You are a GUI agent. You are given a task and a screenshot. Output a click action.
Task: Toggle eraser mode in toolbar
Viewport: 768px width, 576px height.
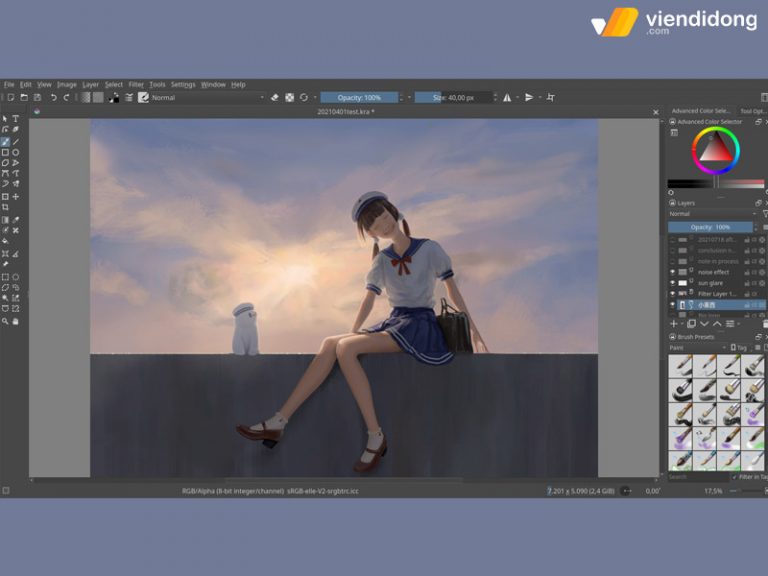pos(275,97)
